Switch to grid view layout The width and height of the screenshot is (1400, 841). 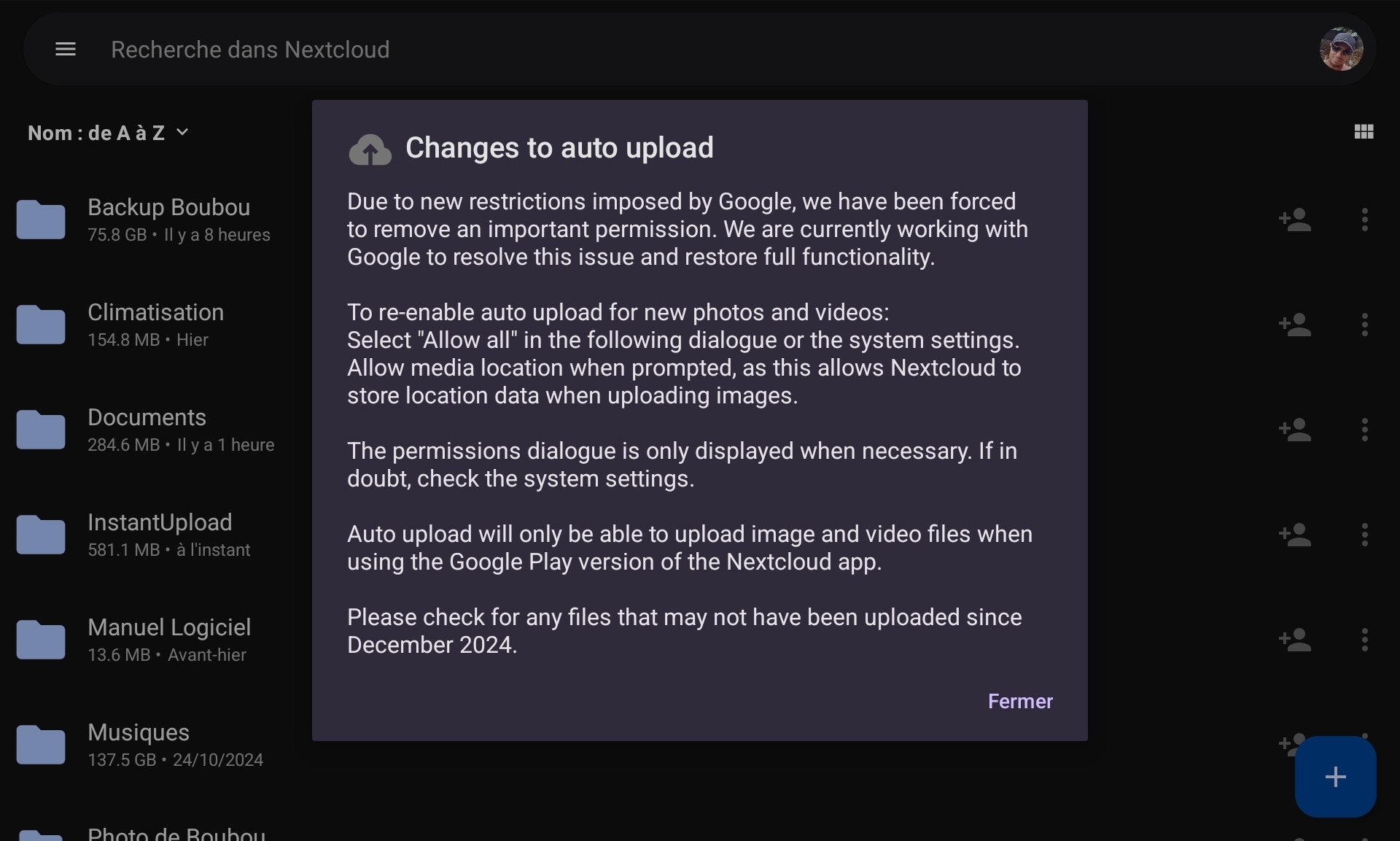[x=1364, y=132]
